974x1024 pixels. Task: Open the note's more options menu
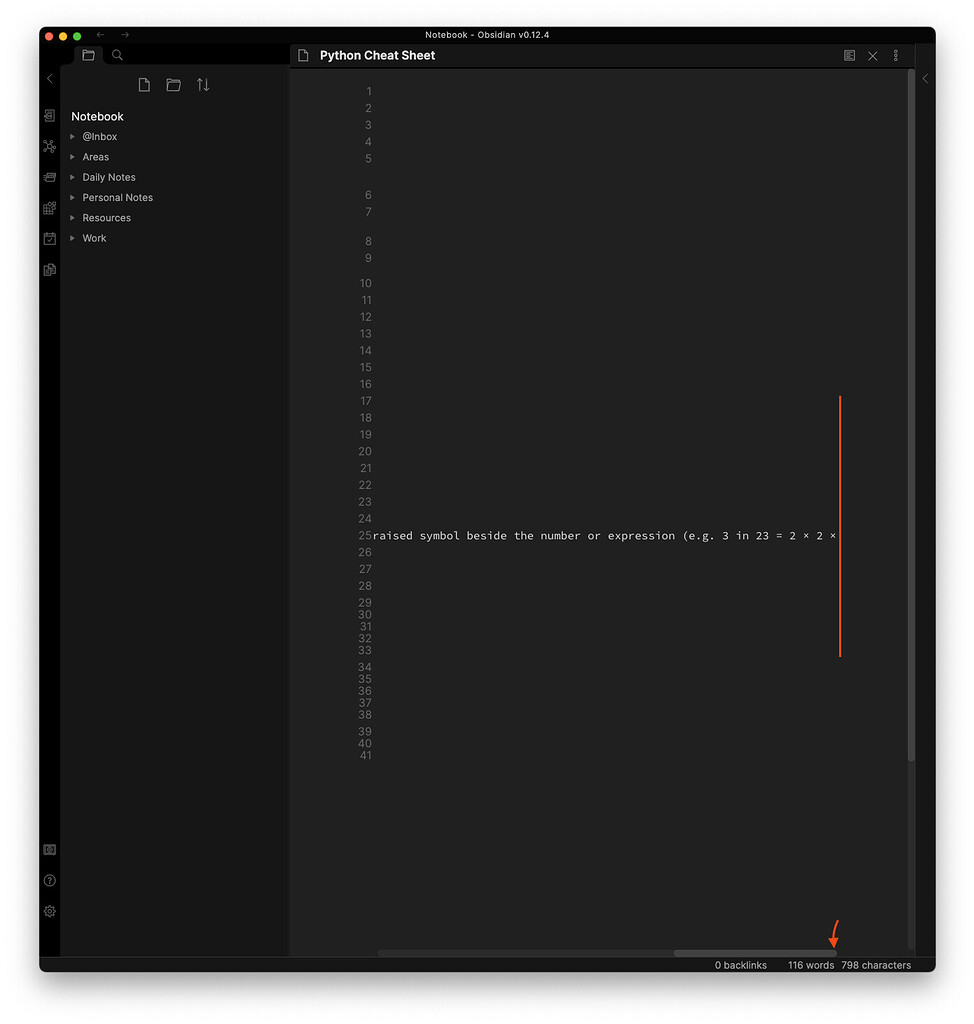(896, 55)
